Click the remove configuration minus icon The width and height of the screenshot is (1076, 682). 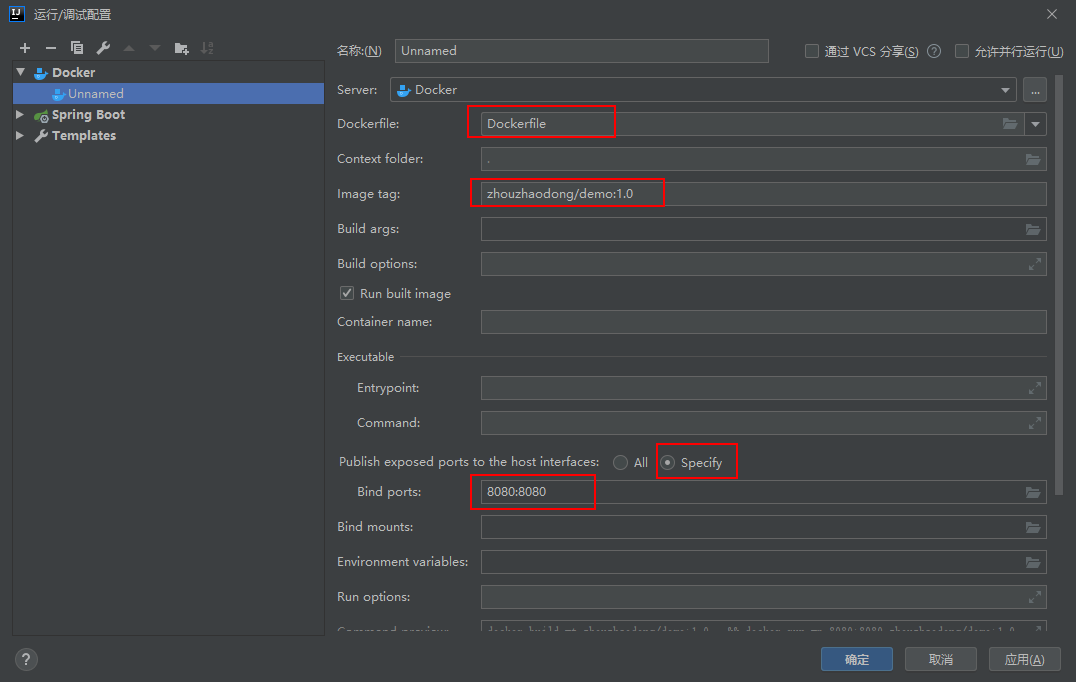[x=51, y=48]
